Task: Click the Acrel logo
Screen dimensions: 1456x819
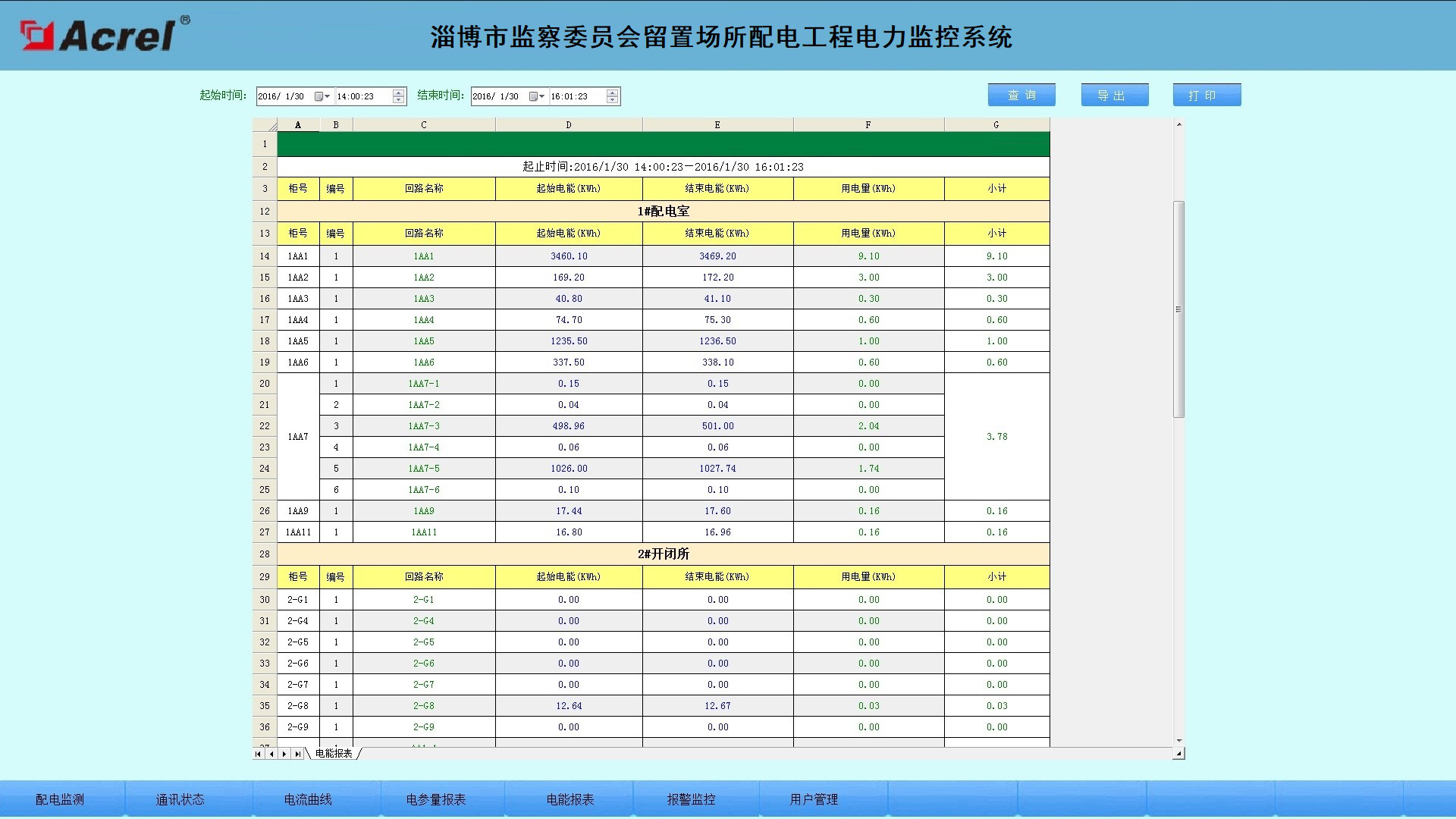Action: 105,35
